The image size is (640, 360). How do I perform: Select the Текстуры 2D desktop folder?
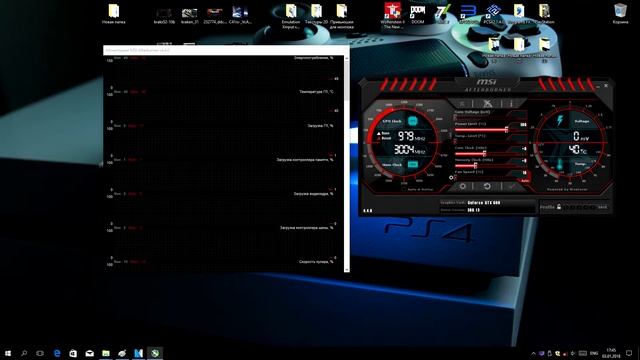(x=316, y=14)
